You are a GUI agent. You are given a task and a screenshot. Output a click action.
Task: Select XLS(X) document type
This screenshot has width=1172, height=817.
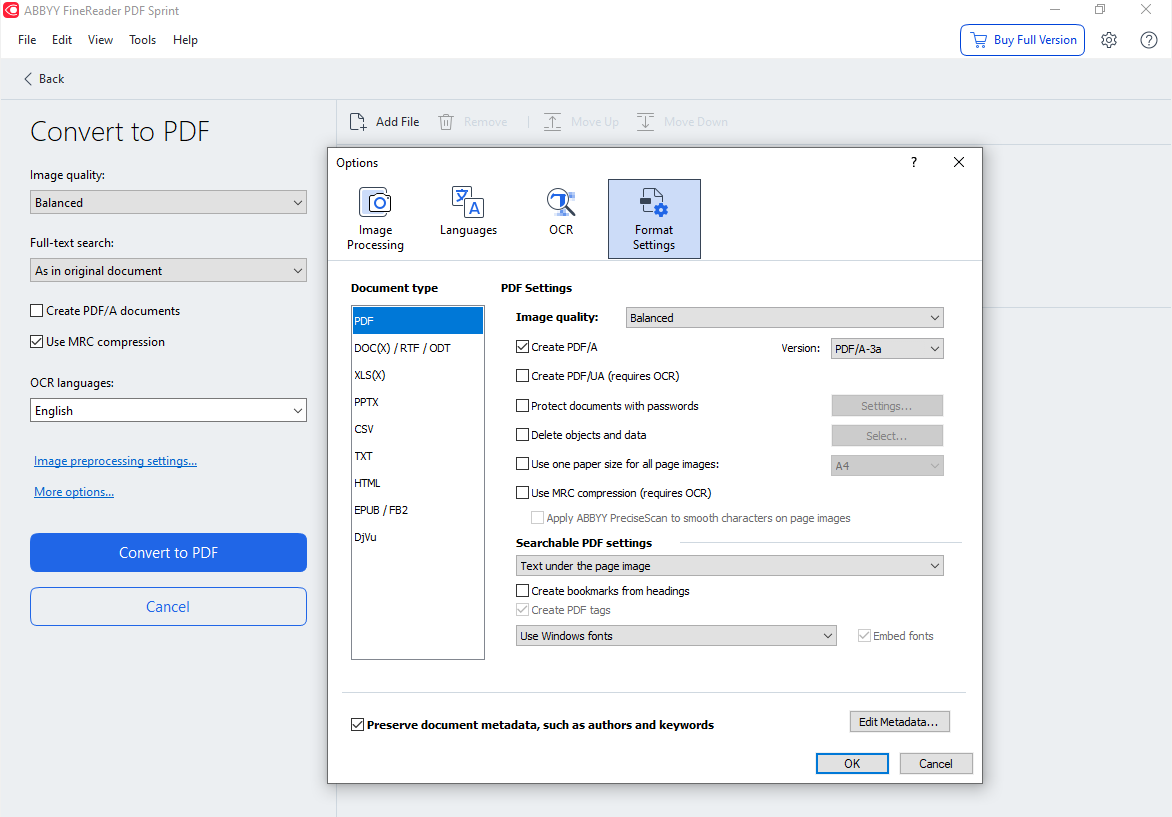point(417,375)
